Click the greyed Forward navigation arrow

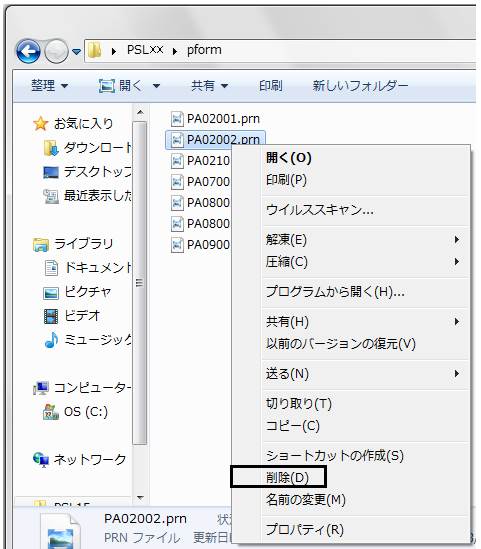56,51
